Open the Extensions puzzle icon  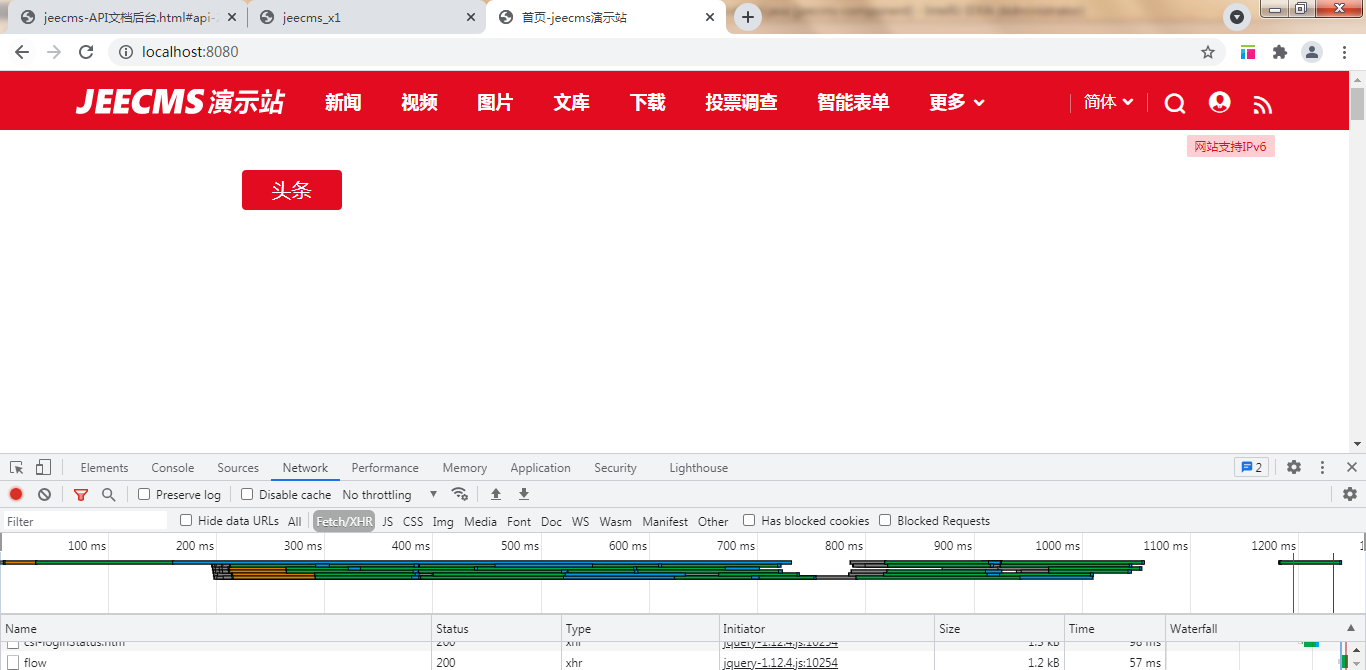click(1279, 52)
